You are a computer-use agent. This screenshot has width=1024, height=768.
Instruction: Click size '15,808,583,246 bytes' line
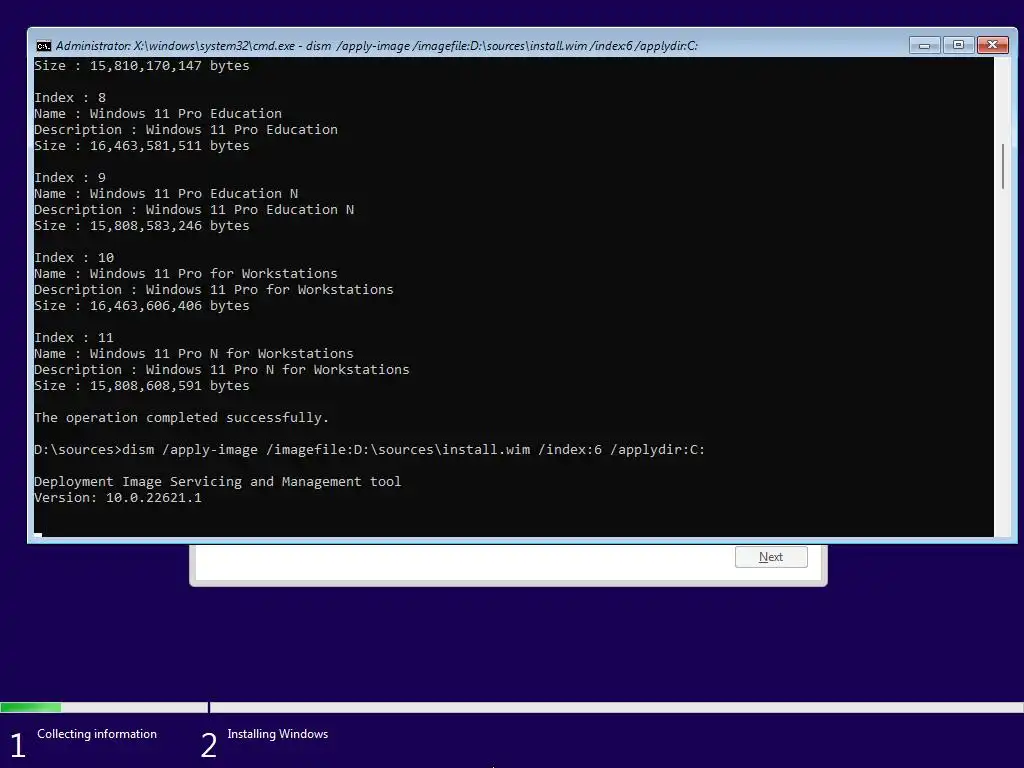[142, 225]
